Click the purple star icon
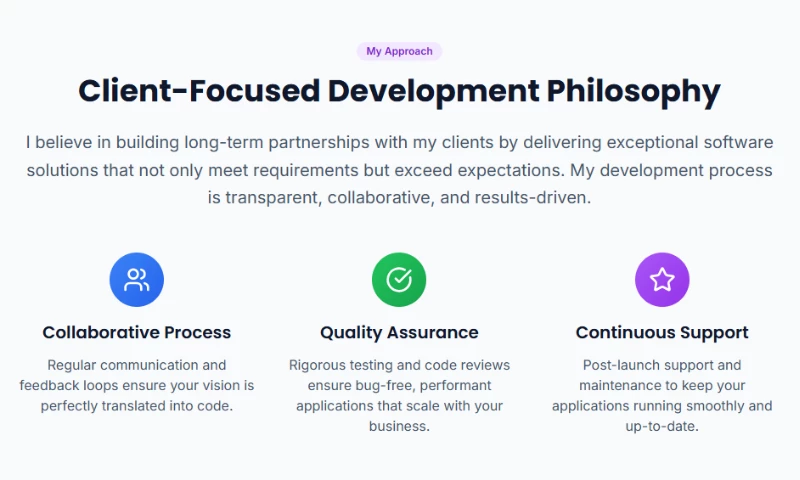The height and width of the screenshot is (480, 800). (x=662, y=279)
